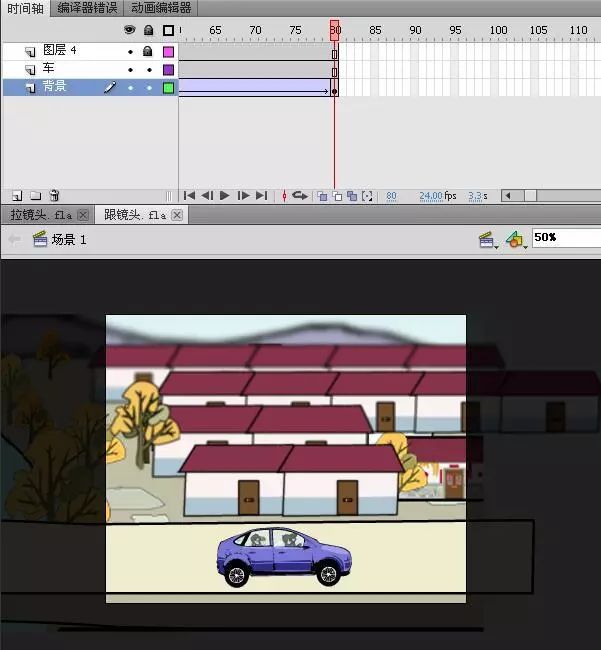The height and width of the screenshot is (650, 601).
Task: Select the end frame of 图层 4
Action: [334, 52]
